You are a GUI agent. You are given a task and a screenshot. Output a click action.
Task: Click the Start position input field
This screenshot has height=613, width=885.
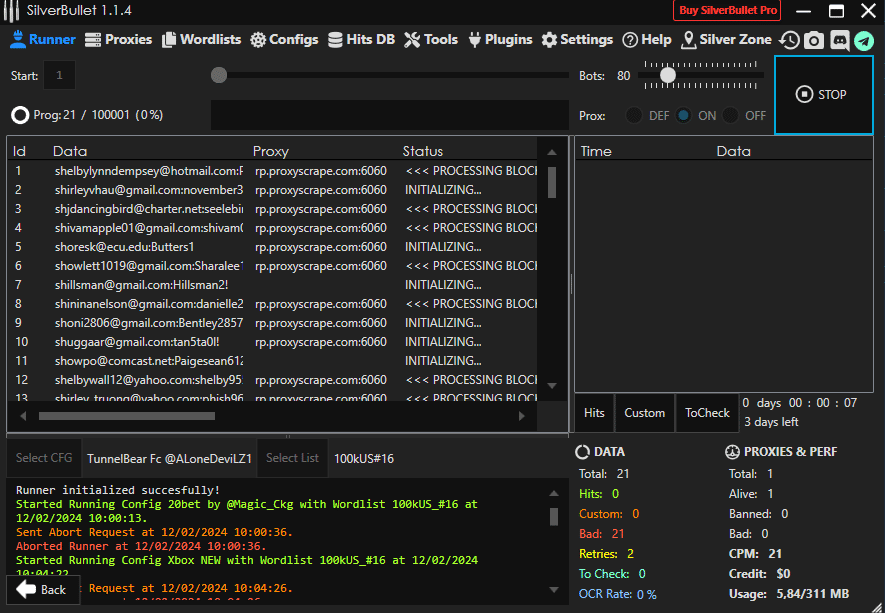[60, 75]
